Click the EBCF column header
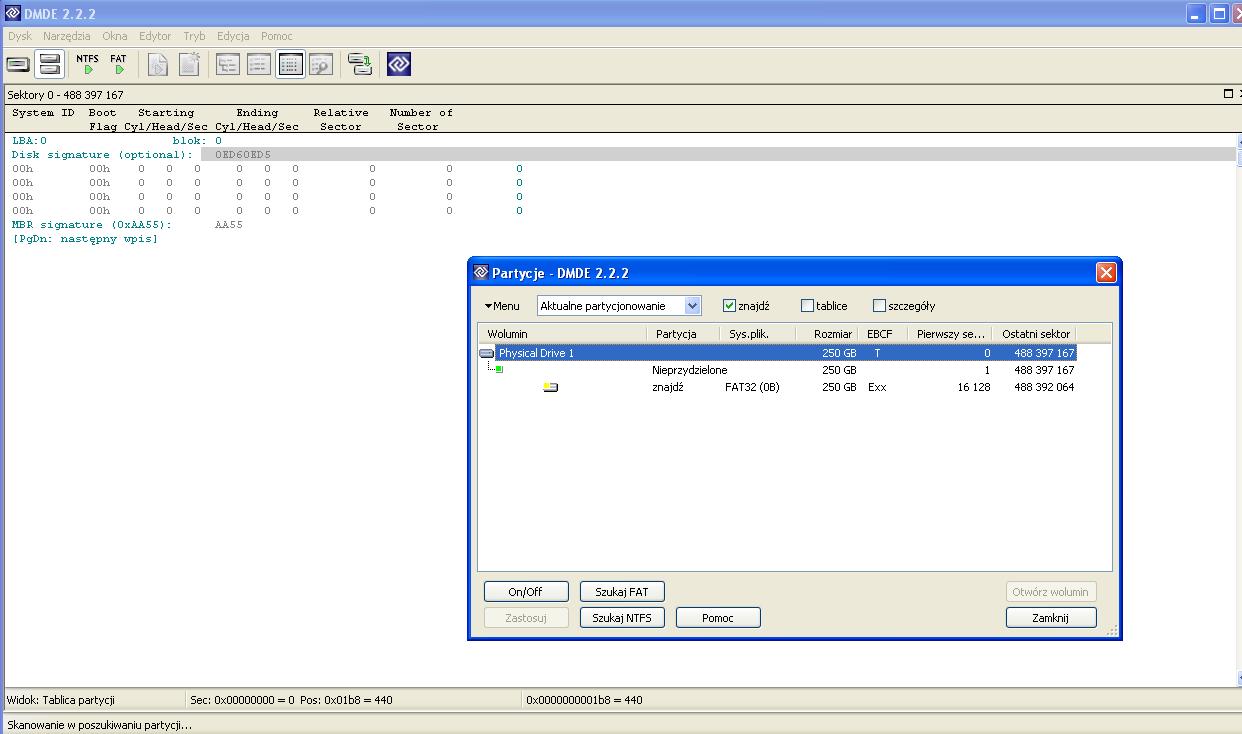This screenshot has height=734, width=1242. [883, 334]
